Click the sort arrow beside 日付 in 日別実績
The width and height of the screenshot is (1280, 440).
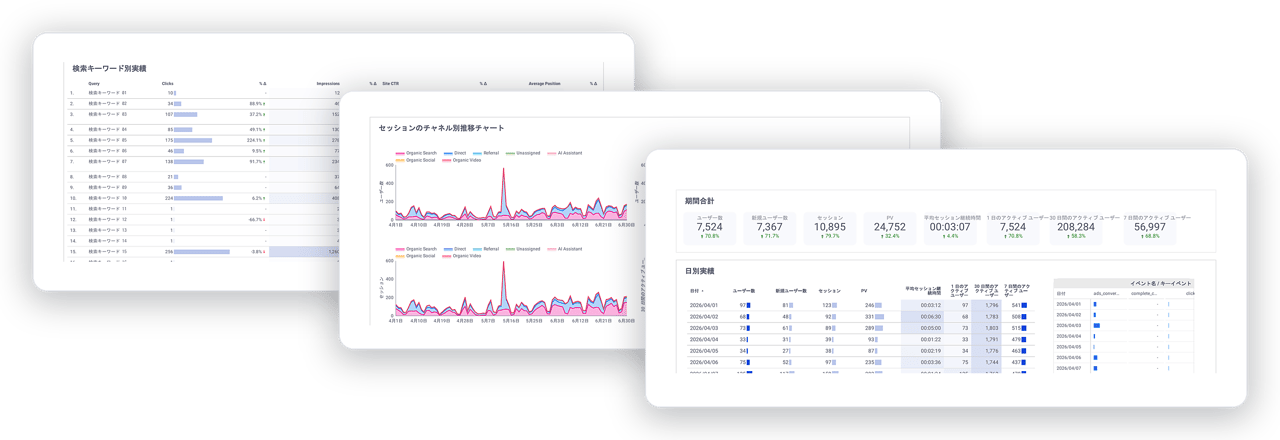(x=702, y=291)
